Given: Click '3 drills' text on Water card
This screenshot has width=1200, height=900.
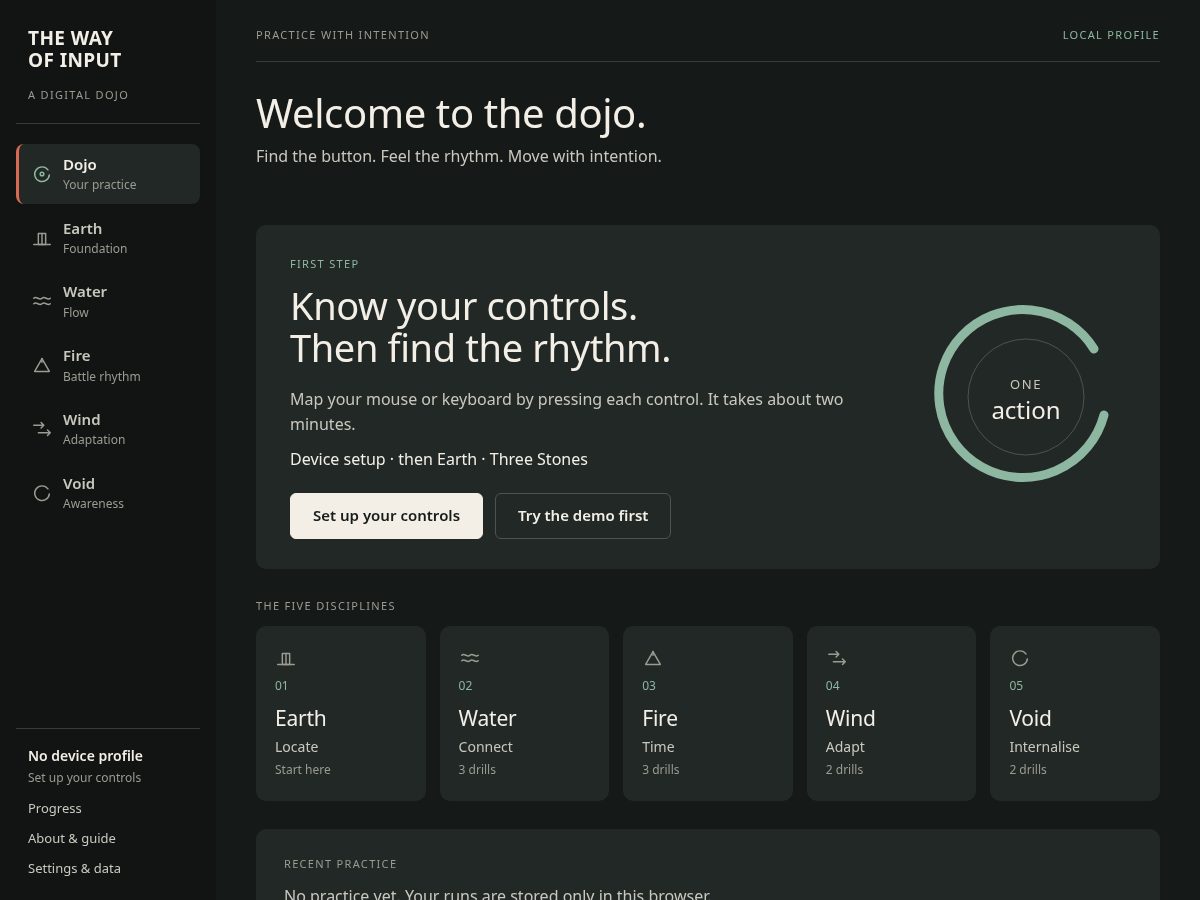Looking at the screenshot, I should coord(477,769).
